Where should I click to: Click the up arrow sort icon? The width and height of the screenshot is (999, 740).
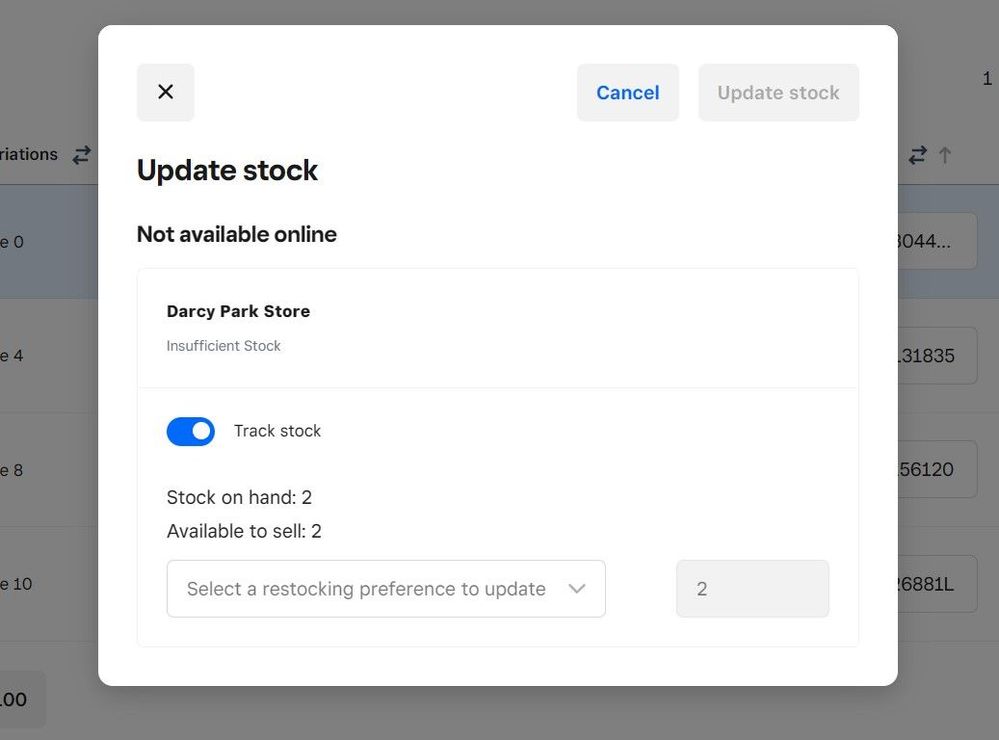tap(945, 155)
